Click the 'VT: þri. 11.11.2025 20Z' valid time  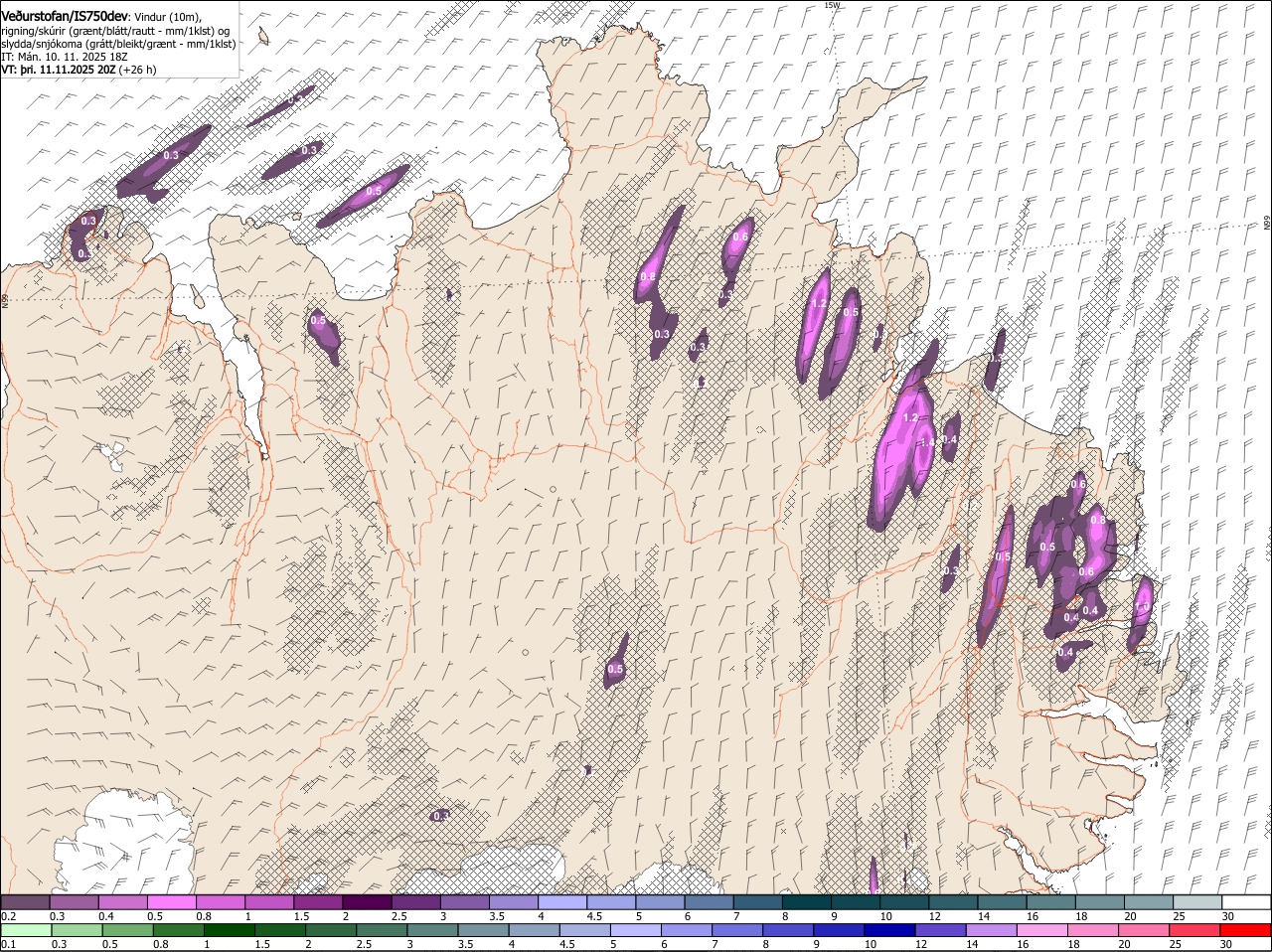59,70
